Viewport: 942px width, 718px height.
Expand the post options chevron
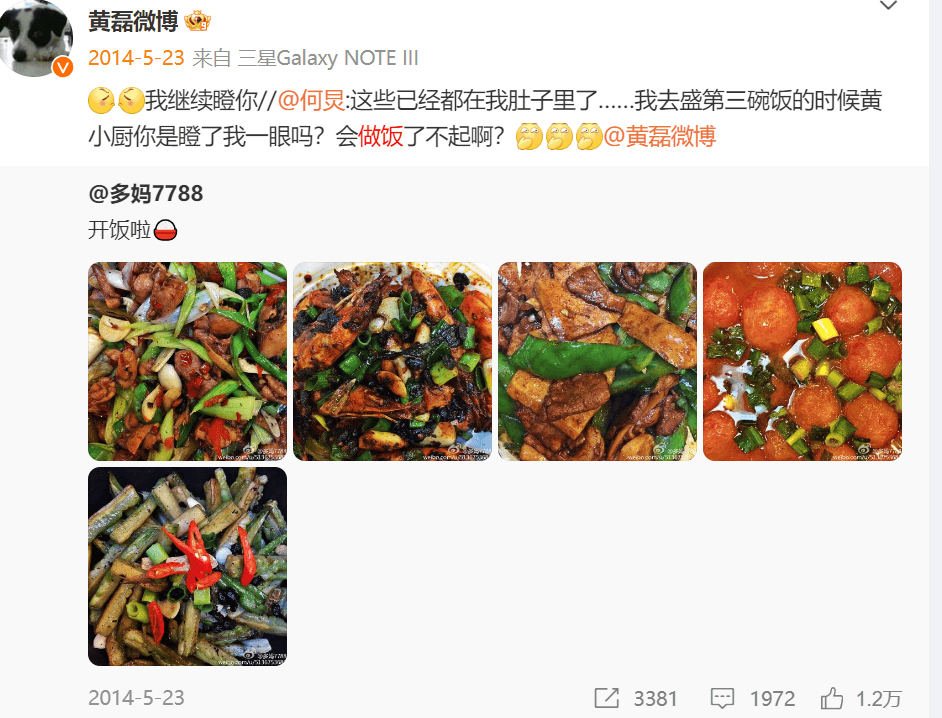(888, 6)
